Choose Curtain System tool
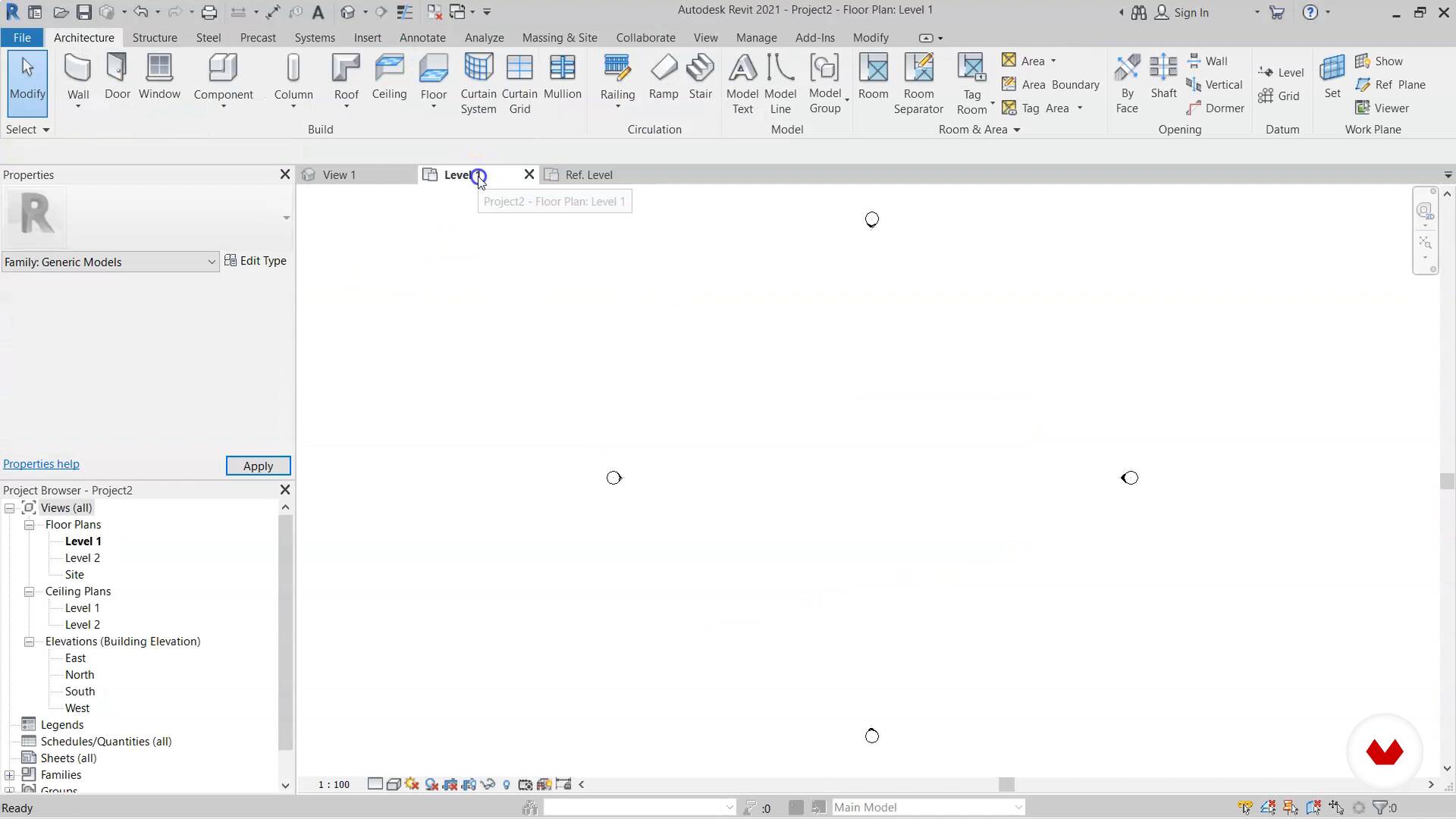The height and width of the screenshot is (819, 1456). point(479,83)
